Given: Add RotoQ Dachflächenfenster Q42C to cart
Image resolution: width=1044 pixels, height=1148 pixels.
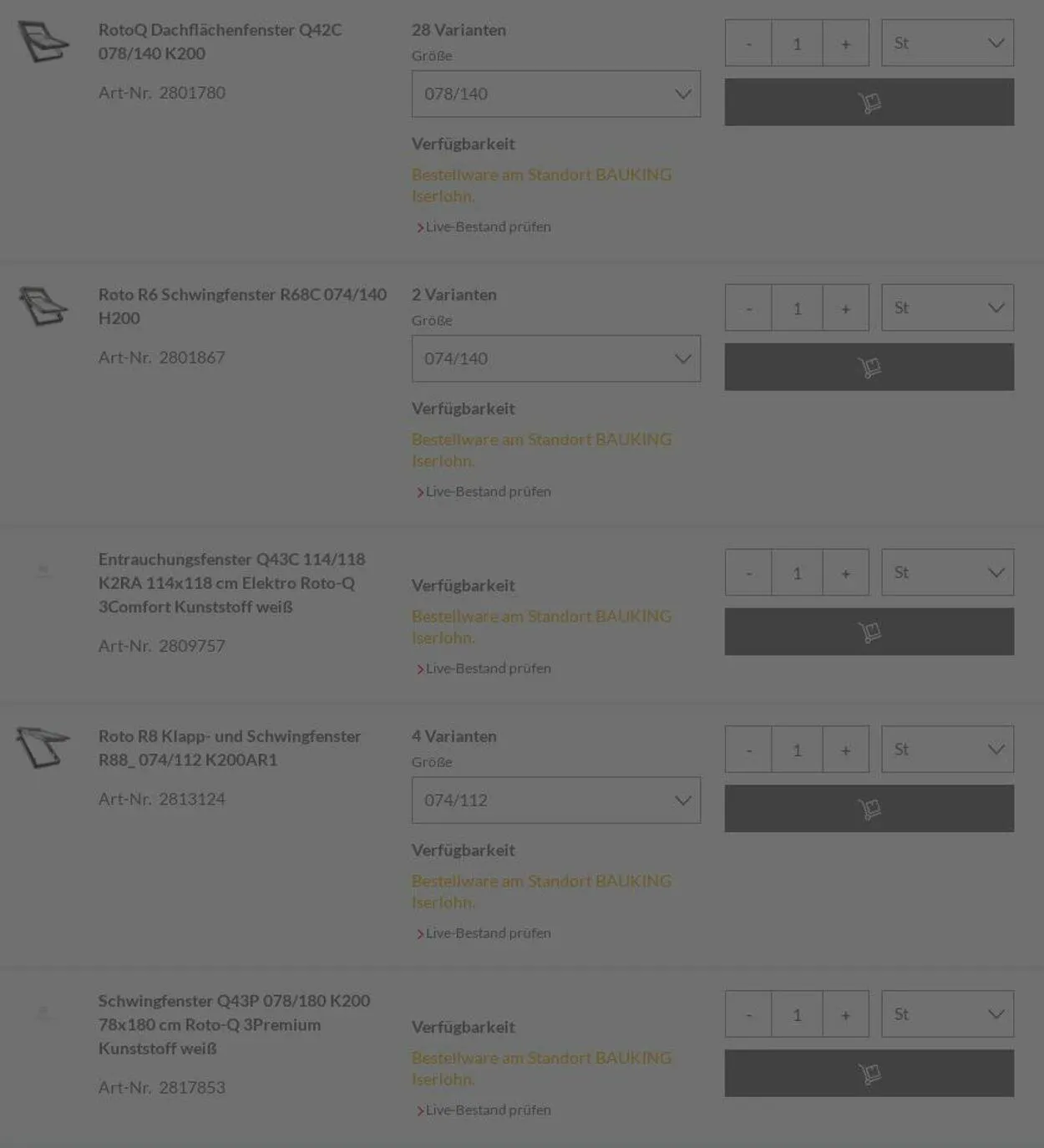Looking at the screenshot, I should pyautogui.click(x=869, y=102).
